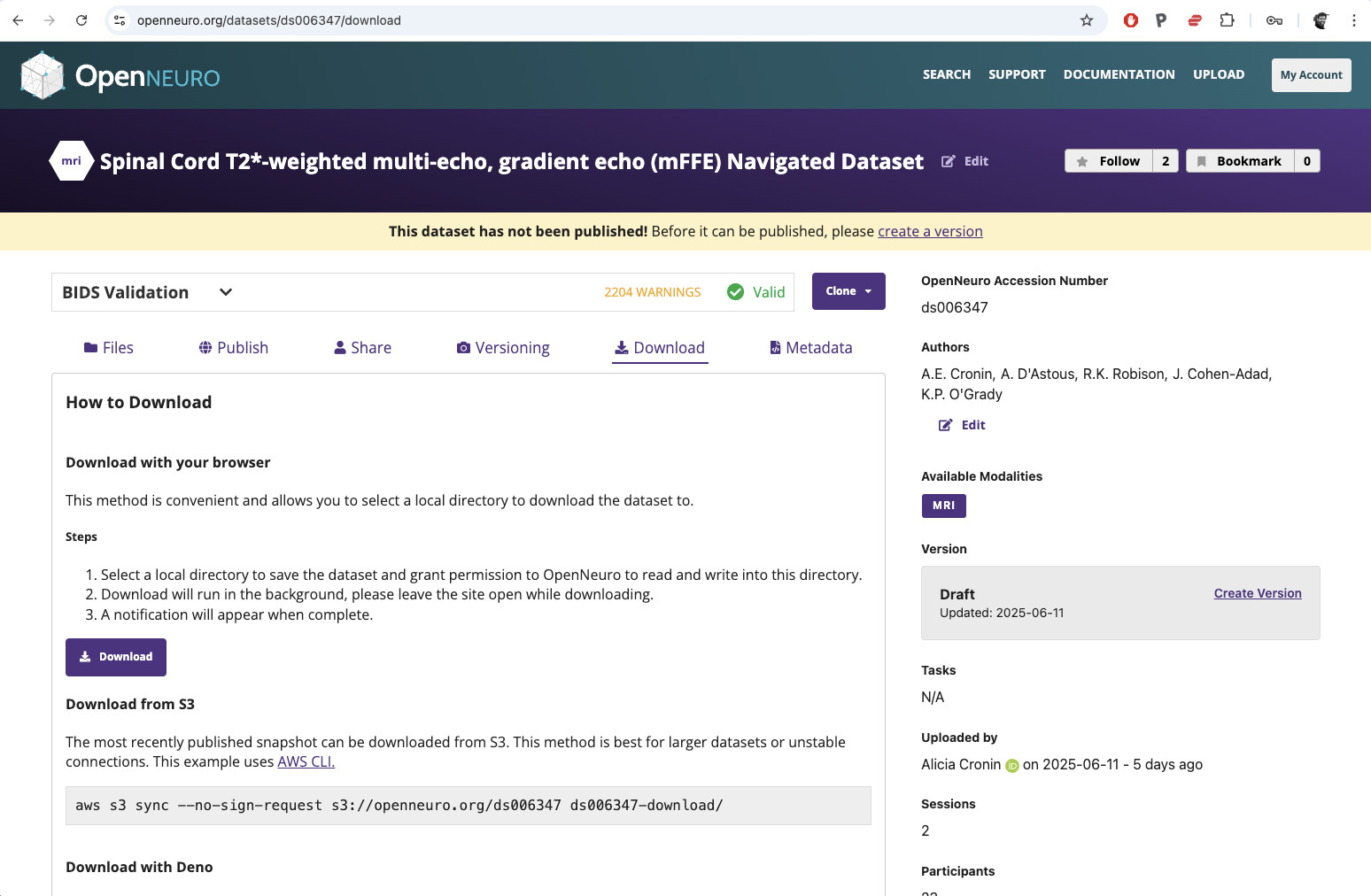Click the MRI modality badge
The image size is (1371, 896).
click(x=943, y=506)
